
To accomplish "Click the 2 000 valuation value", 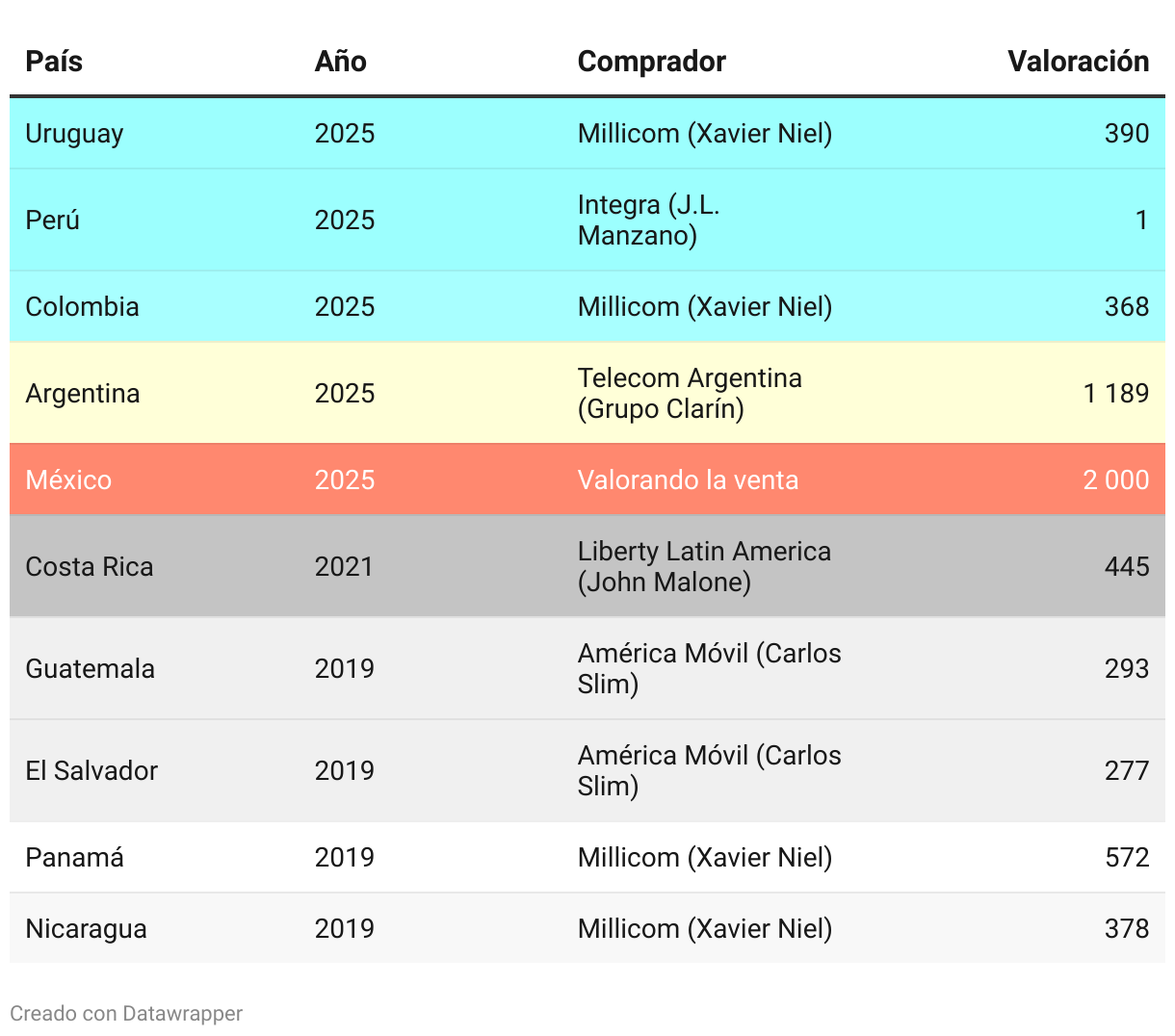I will [1115, 480].
